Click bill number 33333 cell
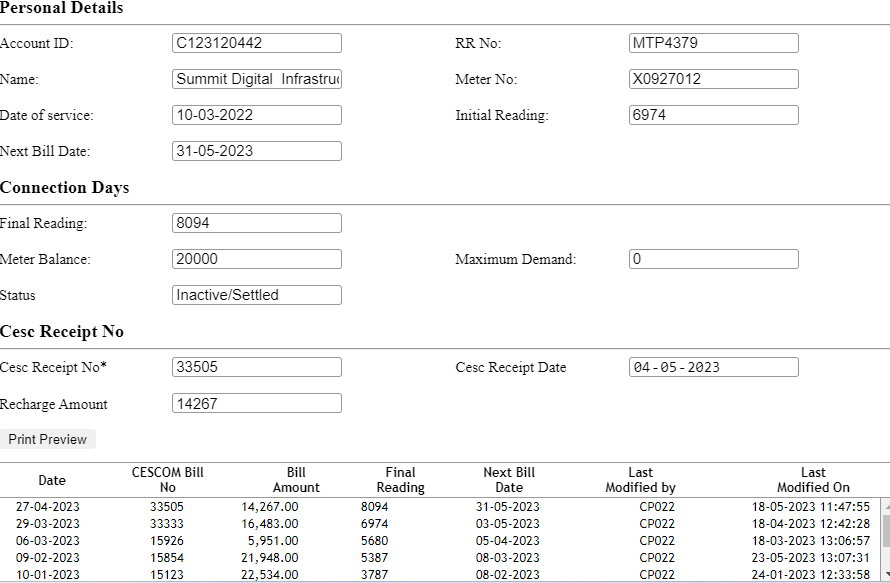The height and width of the screenshot is (583, 890). click(x=167, y=524)
